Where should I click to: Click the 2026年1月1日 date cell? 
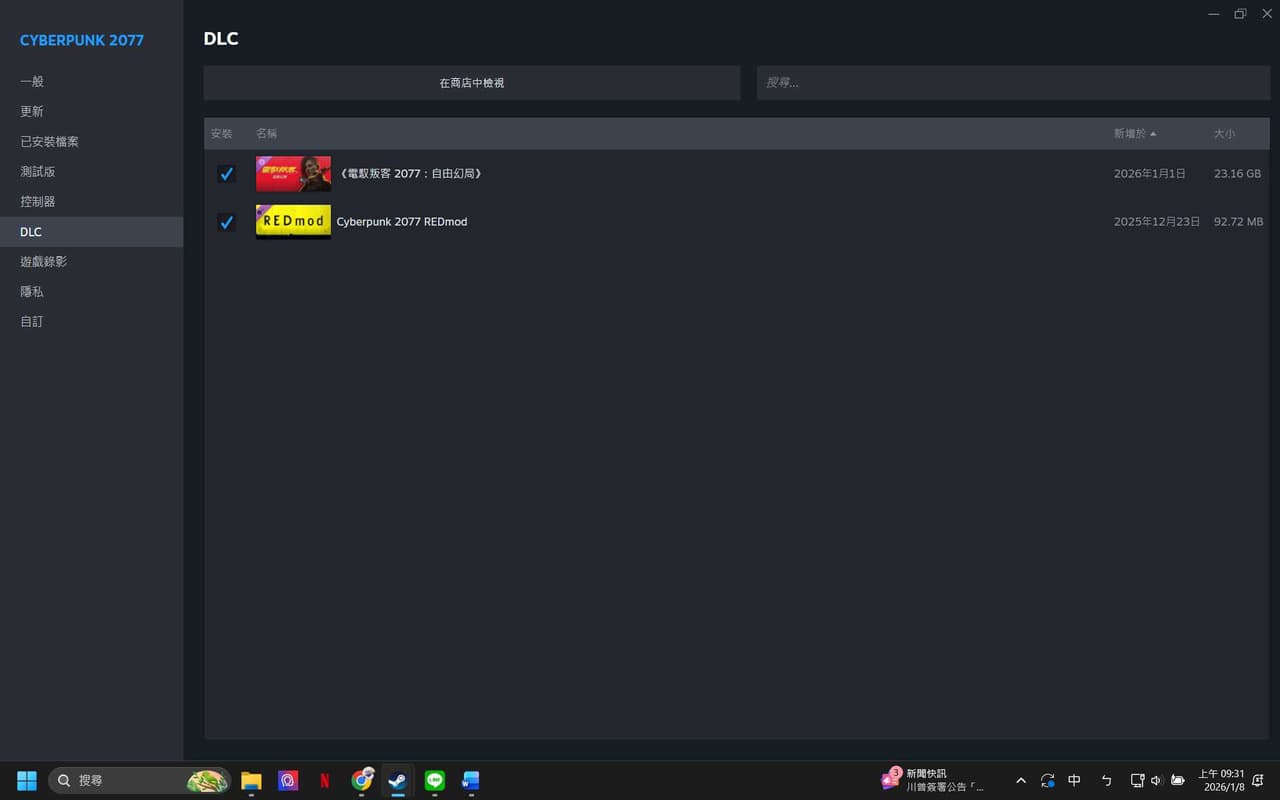tap(1150, 174)
